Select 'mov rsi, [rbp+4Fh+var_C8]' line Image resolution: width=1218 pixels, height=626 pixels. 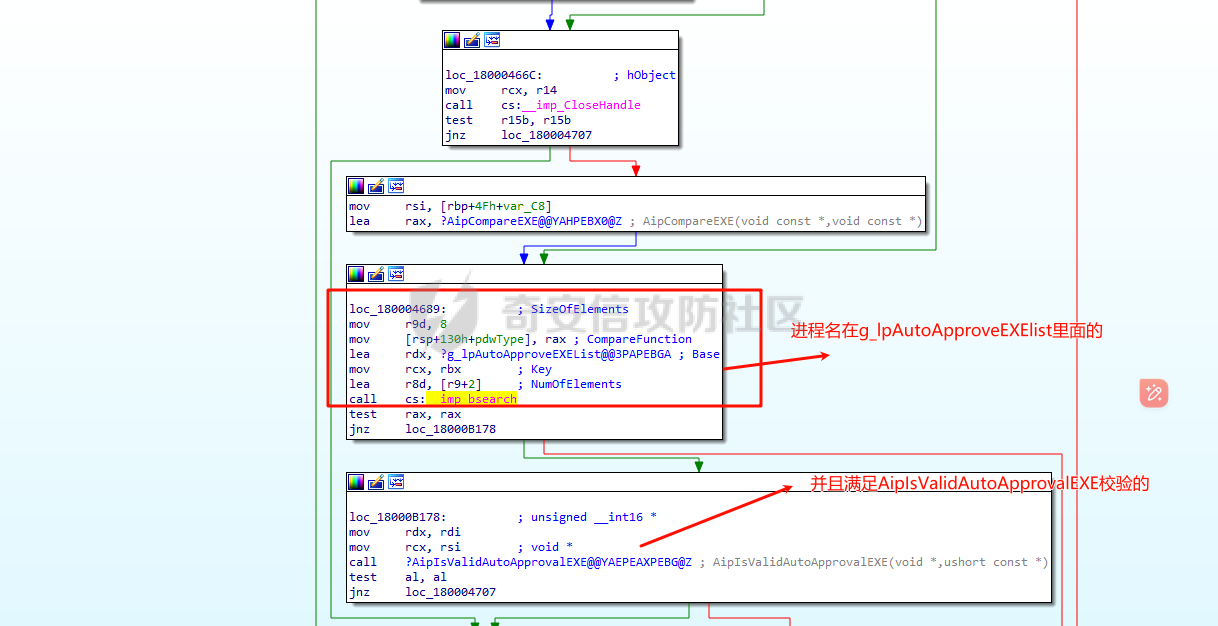pyautogui.click(x=450, y=206)
